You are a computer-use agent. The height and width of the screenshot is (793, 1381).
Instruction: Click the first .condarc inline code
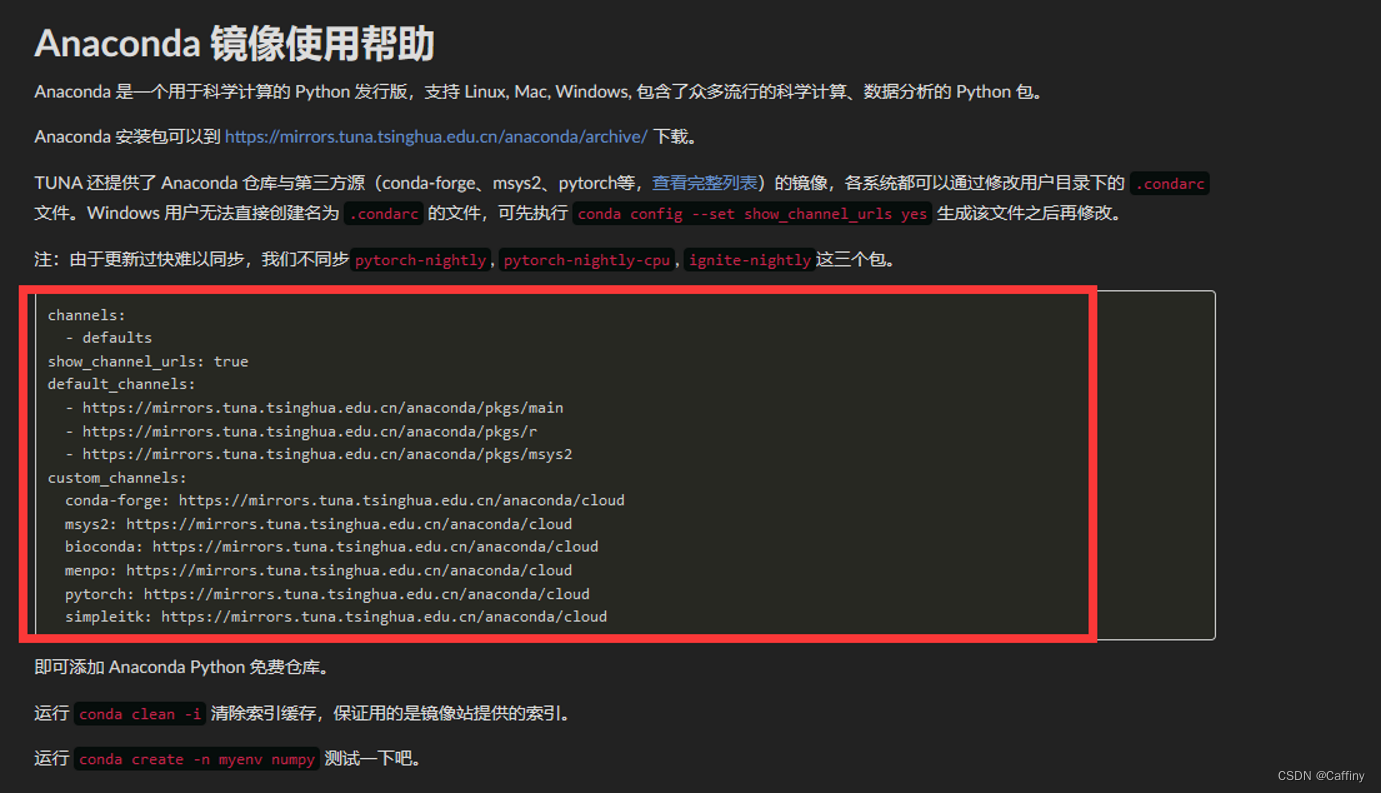tap(1170, 184)
